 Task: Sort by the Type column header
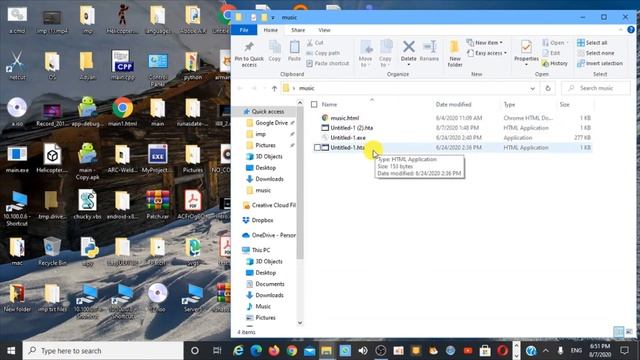(509, 104)
